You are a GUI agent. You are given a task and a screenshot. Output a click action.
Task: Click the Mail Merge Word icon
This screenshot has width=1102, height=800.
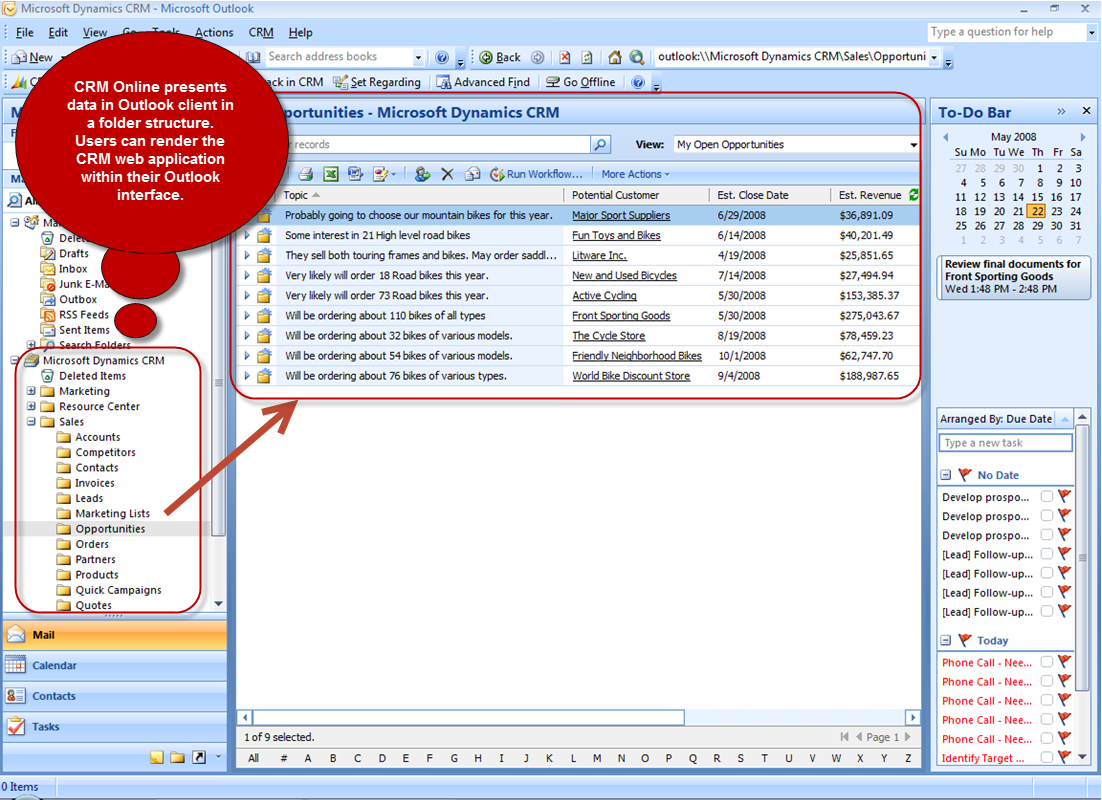356,174
